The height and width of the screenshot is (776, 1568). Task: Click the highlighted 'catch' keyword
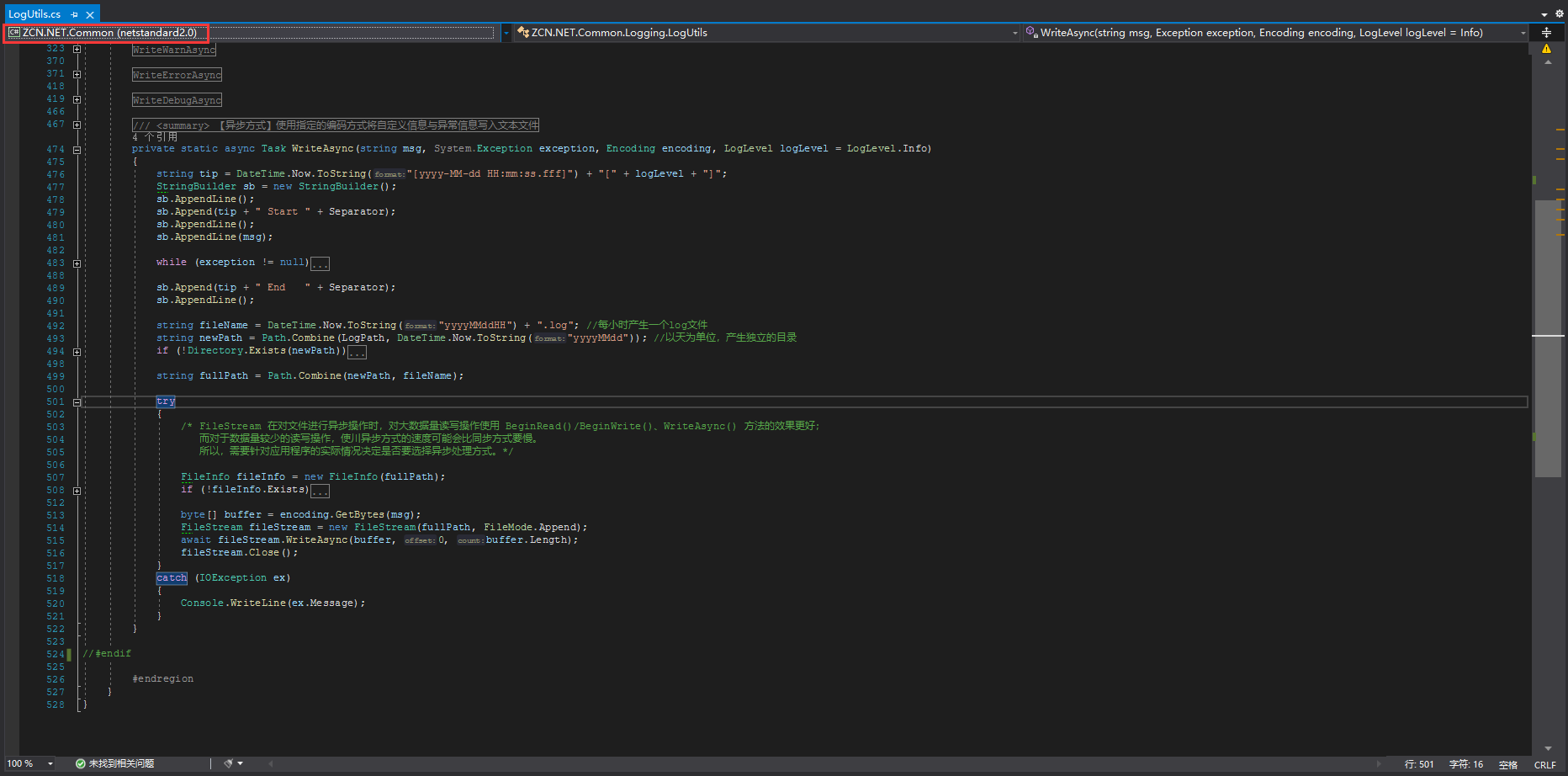tap(172, 577)
